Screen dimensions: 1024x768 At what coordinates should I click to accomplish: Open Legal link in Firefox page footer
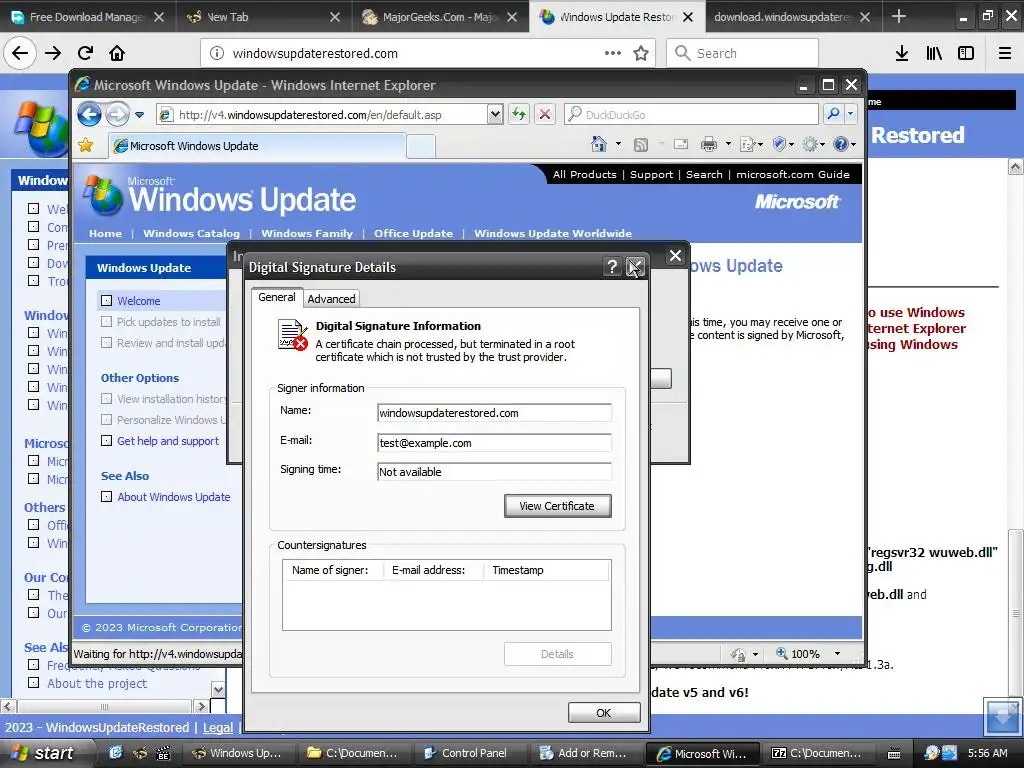coord(218,728)
